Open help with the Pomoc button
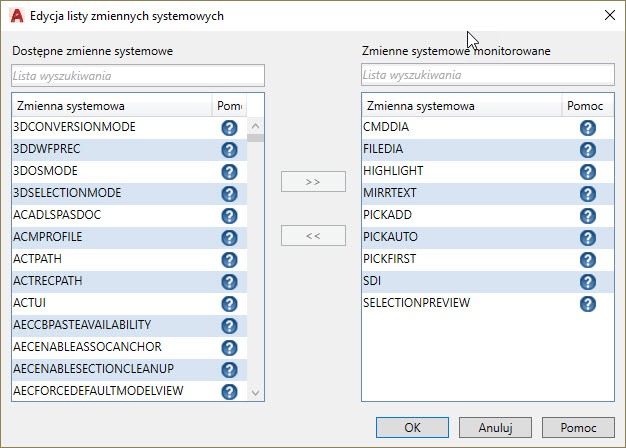Viewport: 626px width, 448px height. [x=578, y=427]
